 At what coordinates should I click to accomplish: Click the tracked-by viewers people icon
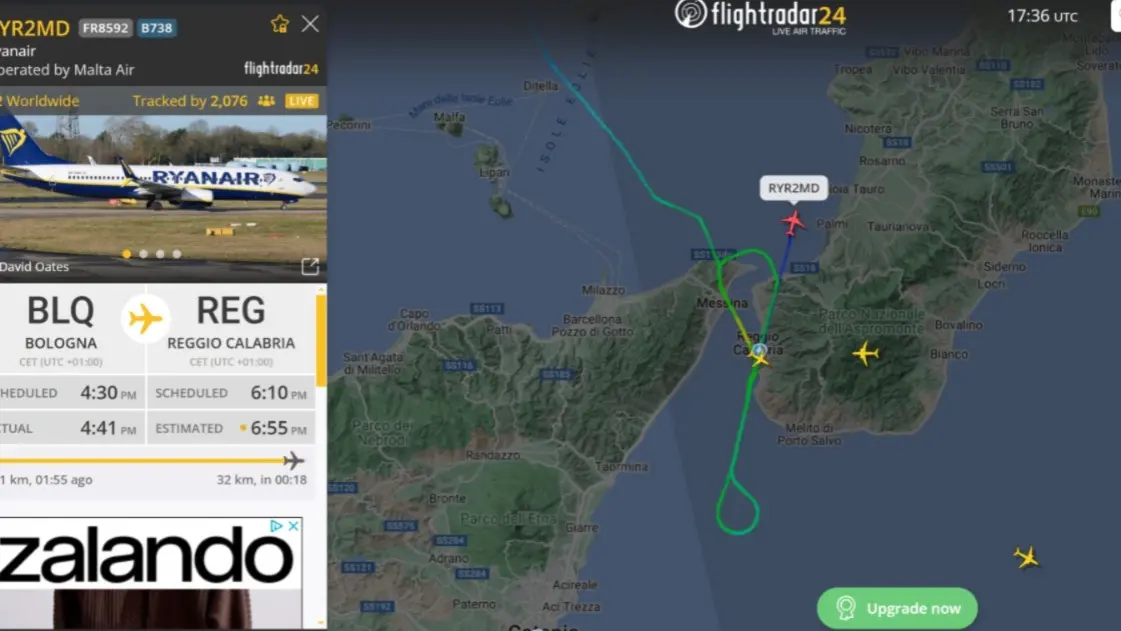tap(266, 101)
